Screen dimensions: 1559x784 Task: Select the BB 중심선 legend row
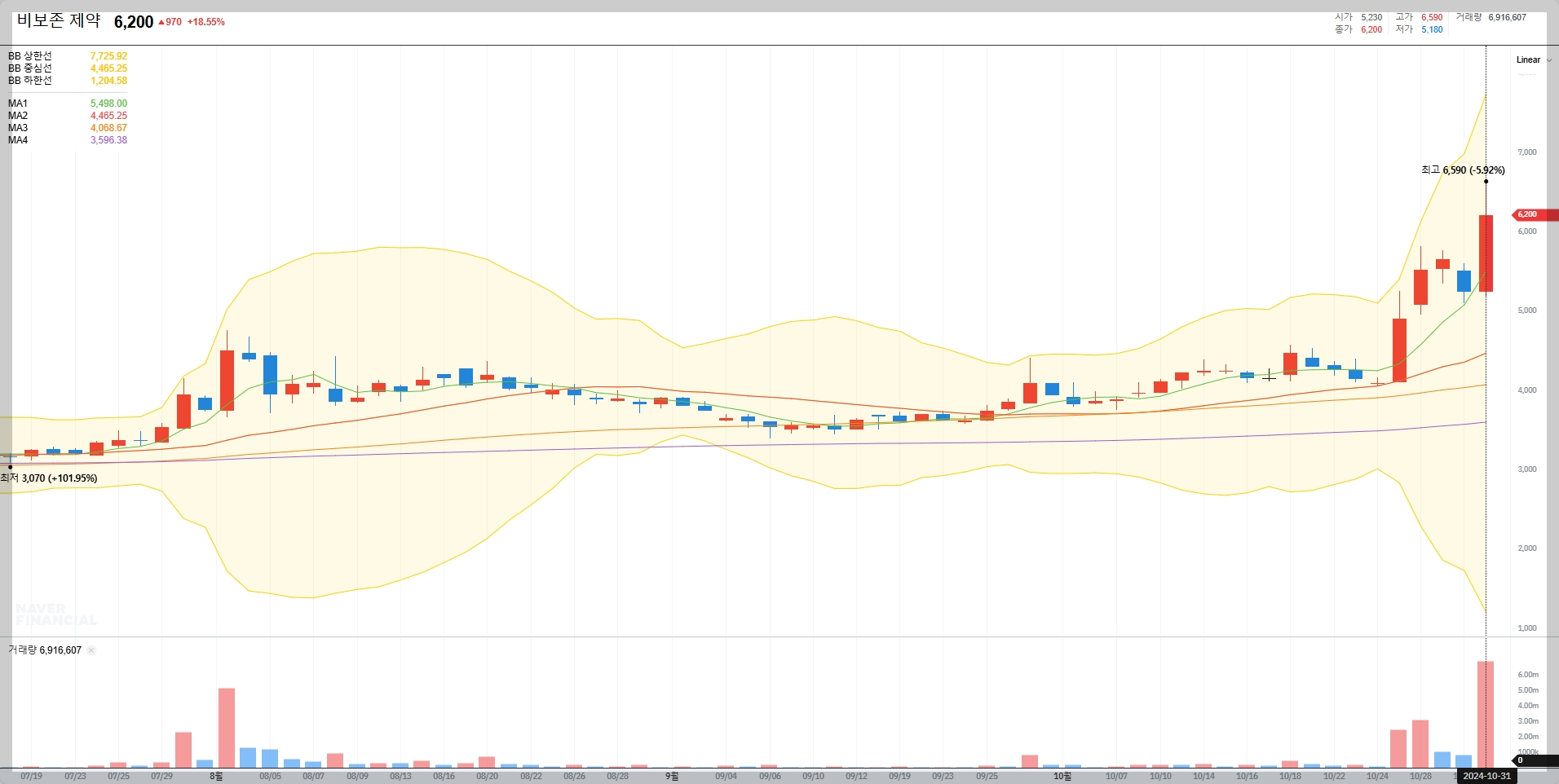click(68, 68)
